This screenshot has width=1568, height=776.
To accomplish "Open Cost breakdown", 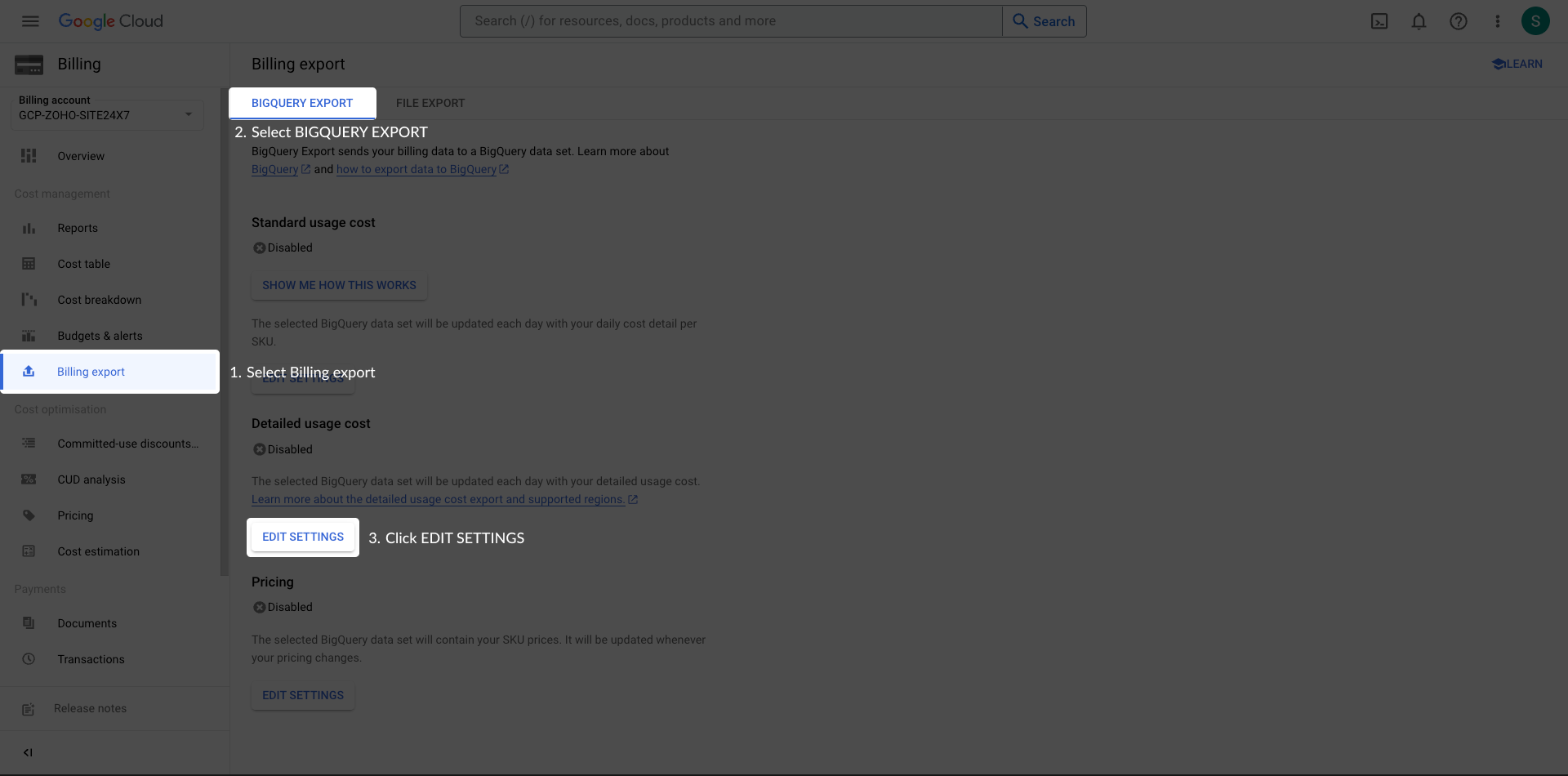I will [99, 300].
